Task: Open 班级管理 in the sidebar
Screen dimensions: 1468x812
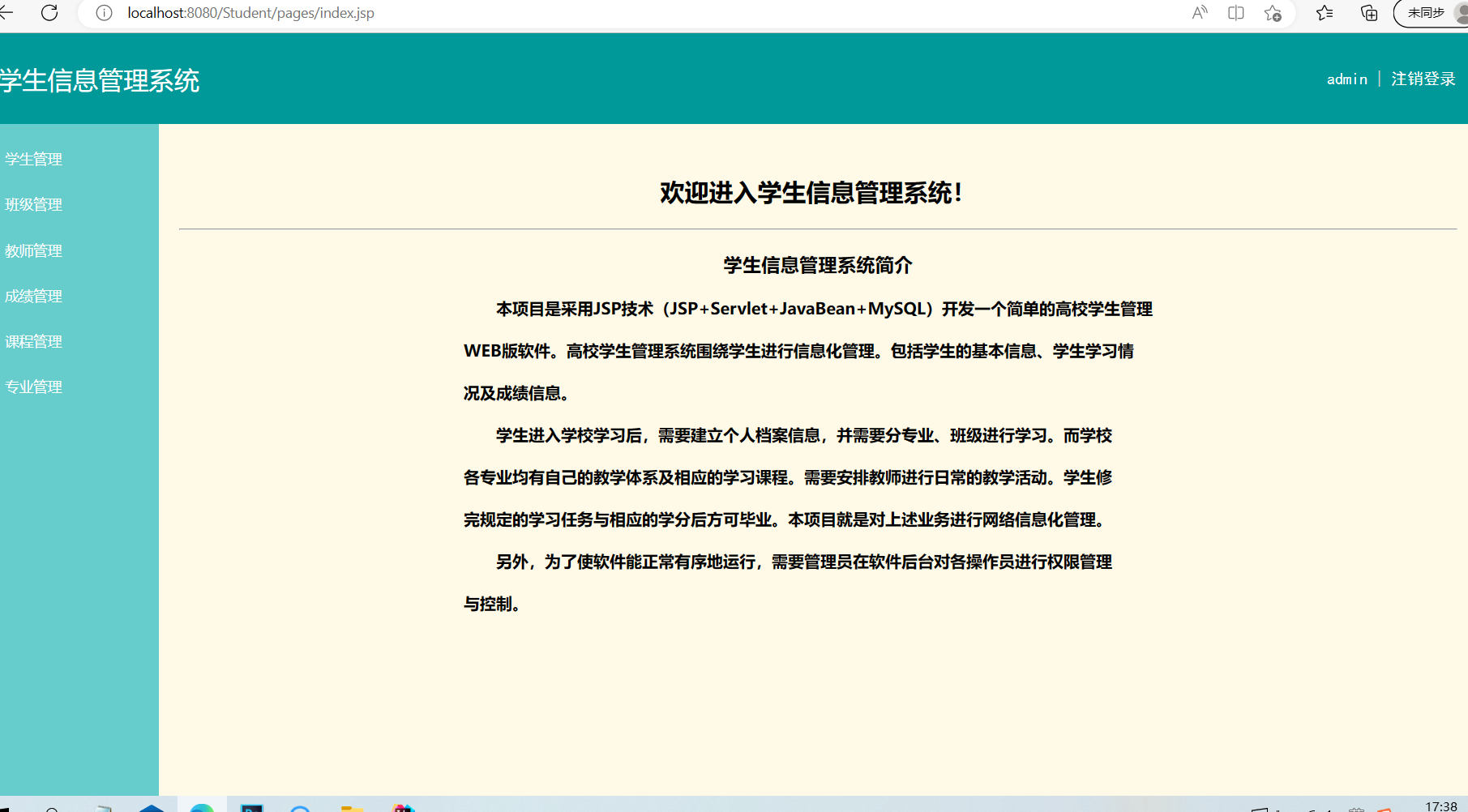Action: (x=33, y=204)
